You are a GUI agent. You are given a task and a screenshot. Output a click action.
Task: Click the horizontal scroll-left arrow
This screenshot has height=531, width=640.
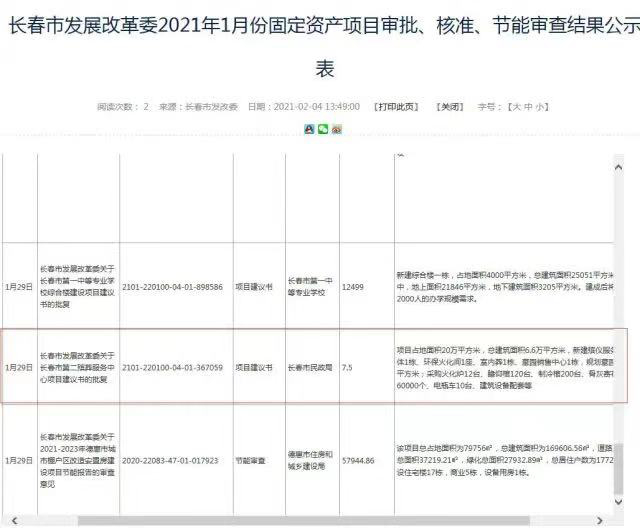(15, 520)
